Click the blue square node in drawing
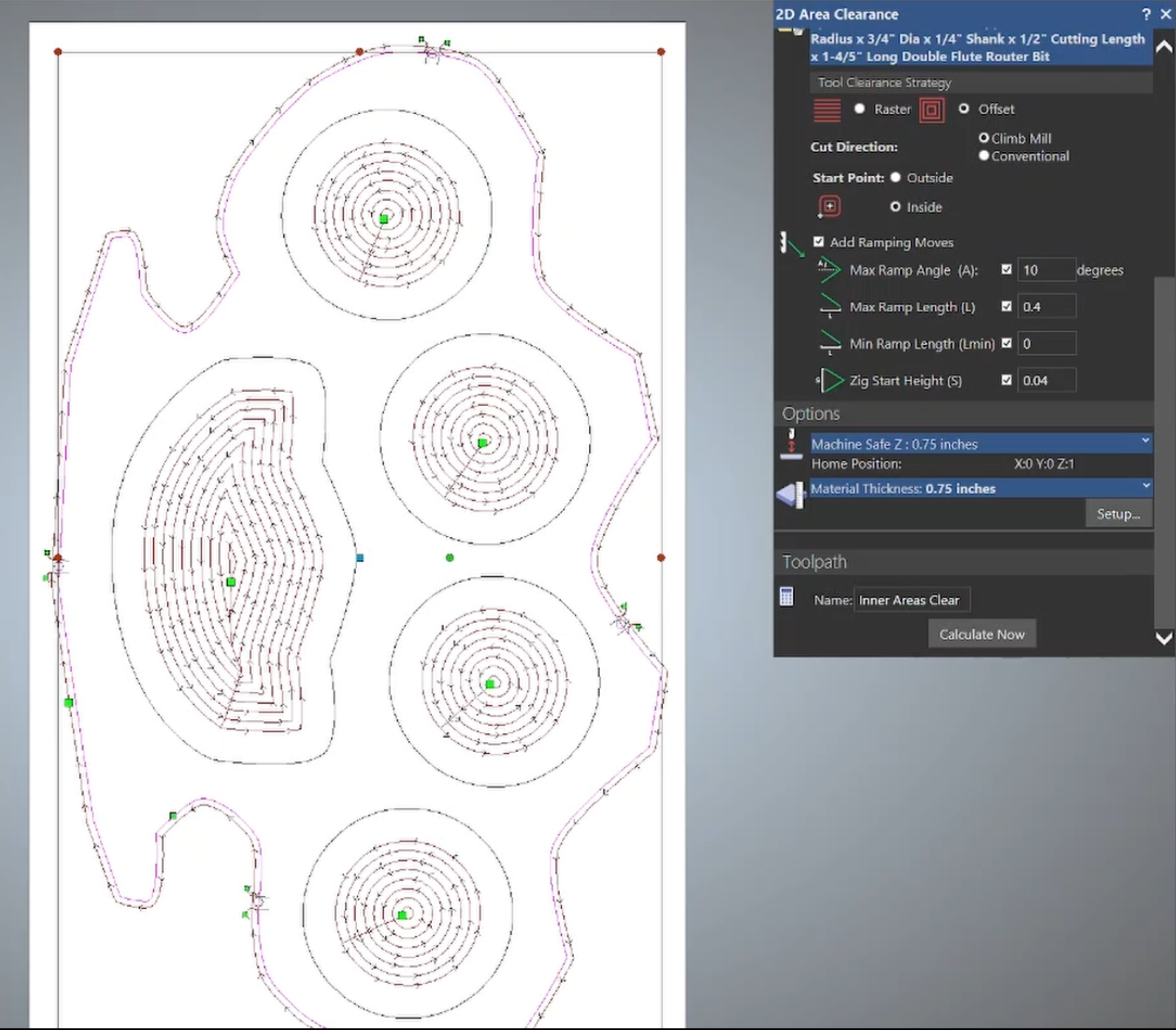 pos(359,557)
